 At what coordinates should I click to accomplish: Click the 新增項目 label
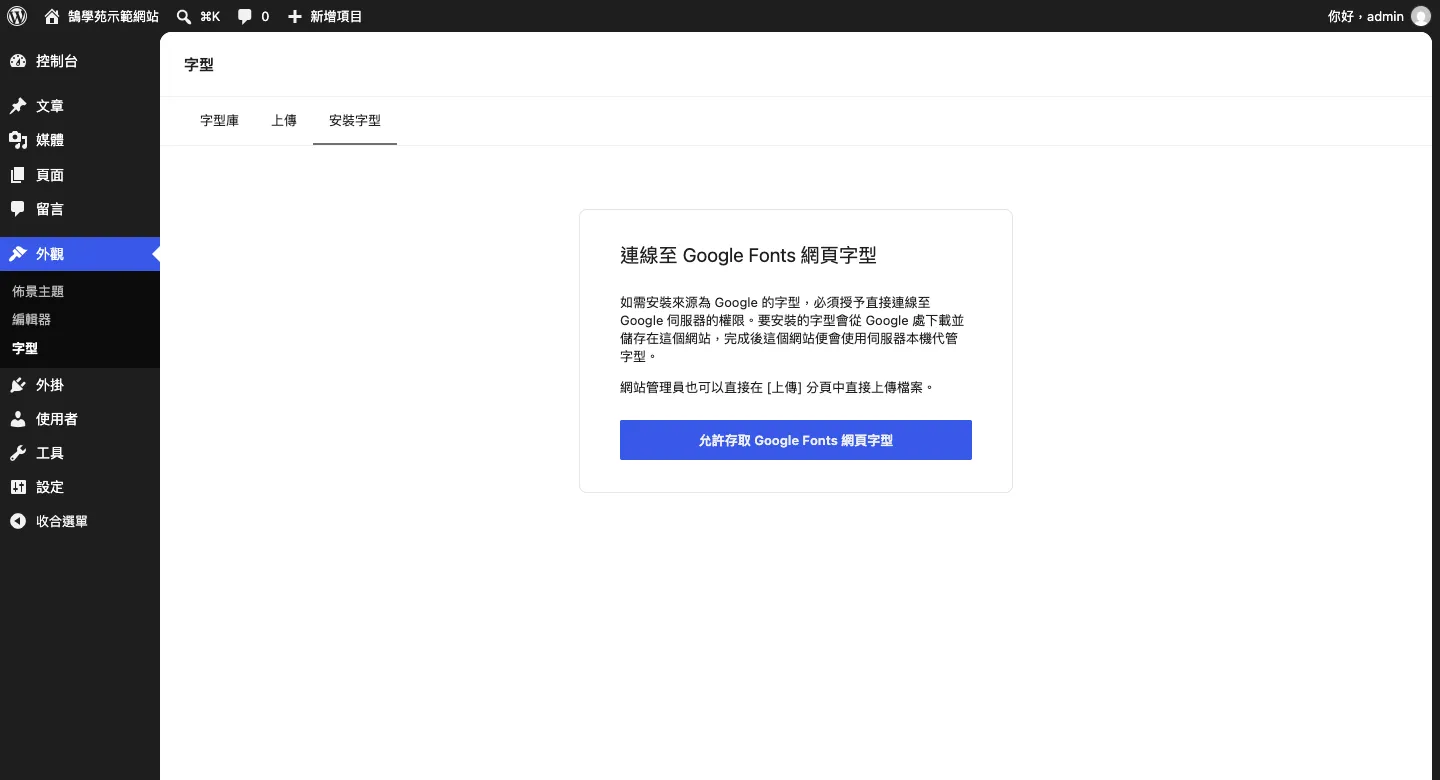tap(336, 16)
